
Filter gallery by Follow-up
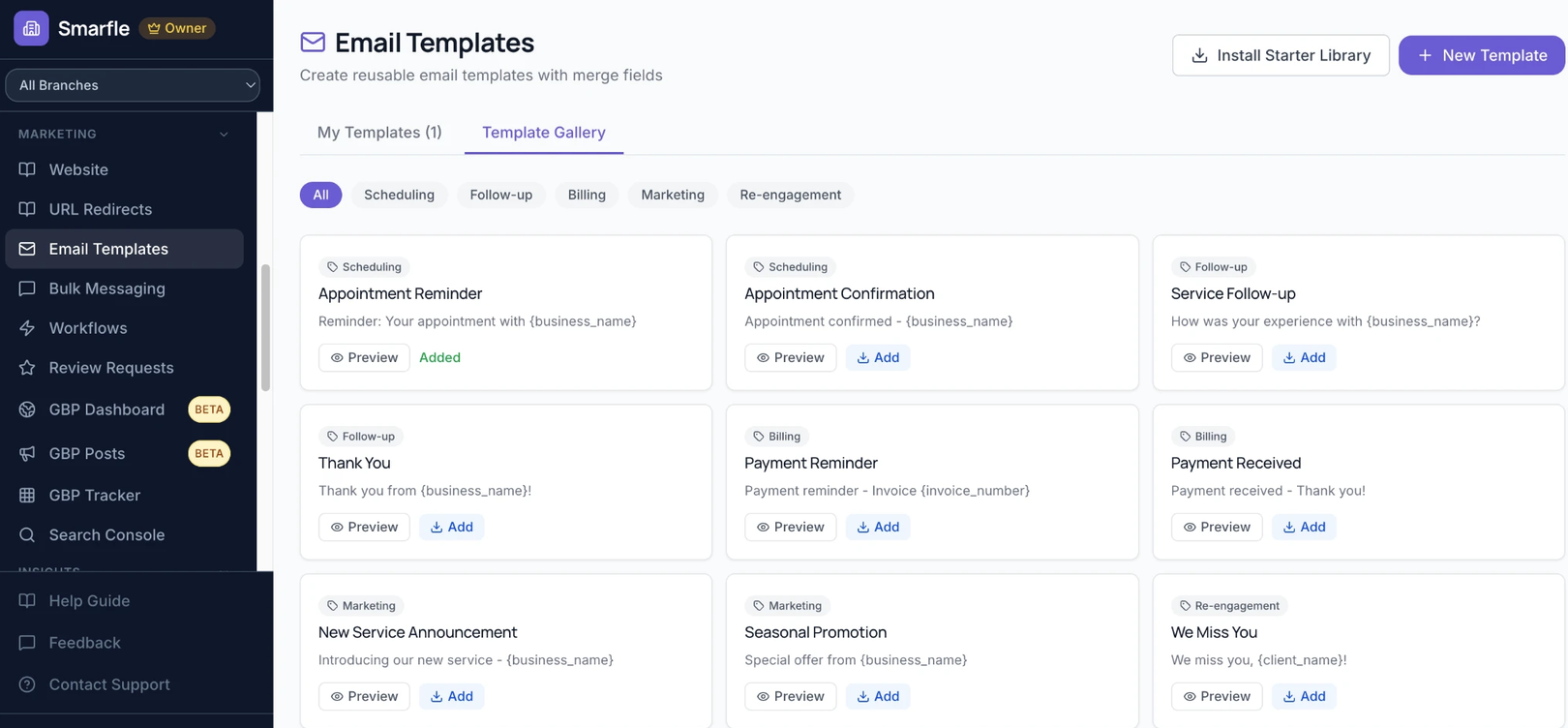pos(501,195)
